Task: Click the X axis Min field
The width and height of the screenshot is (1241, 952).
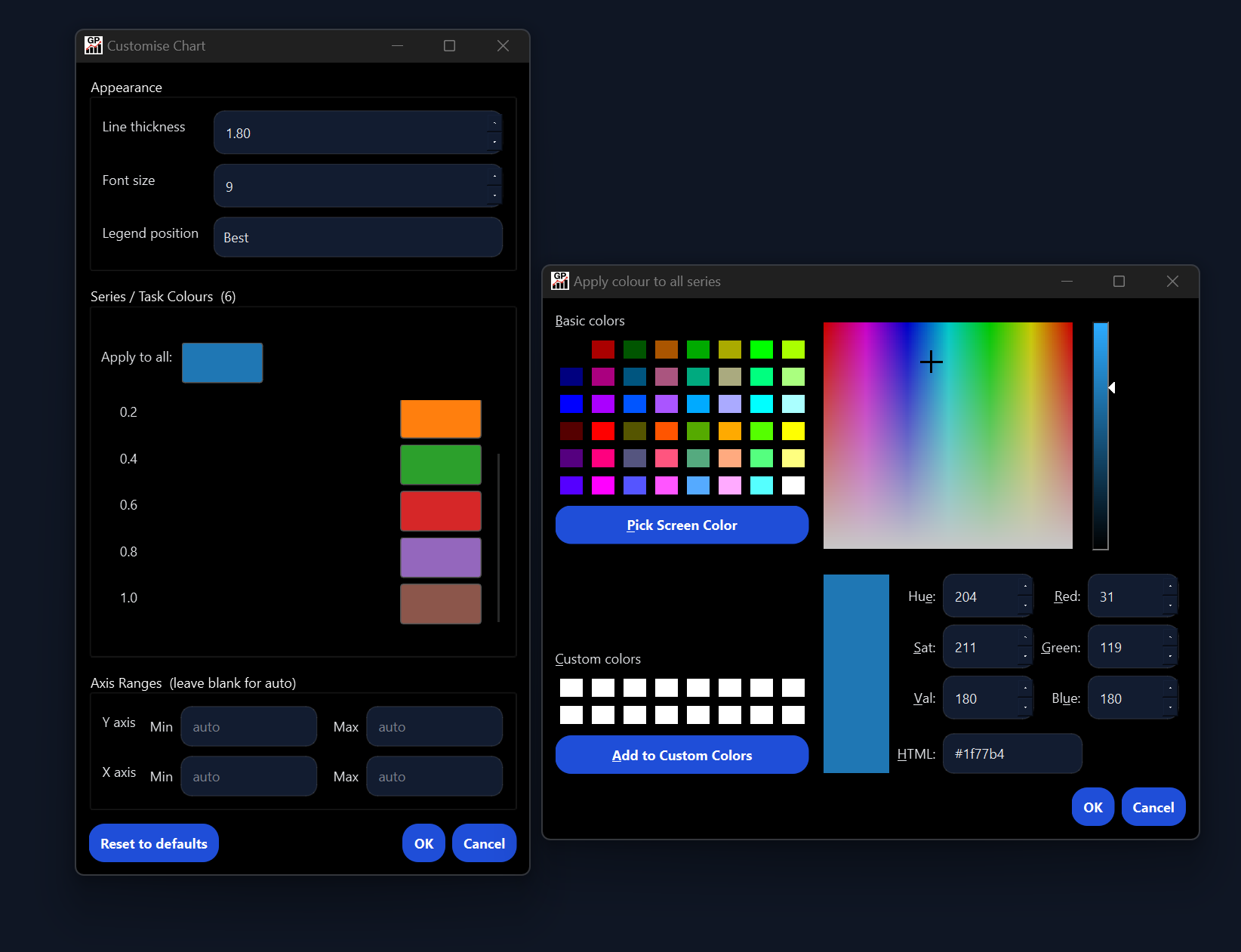Action: coord(248,776)
